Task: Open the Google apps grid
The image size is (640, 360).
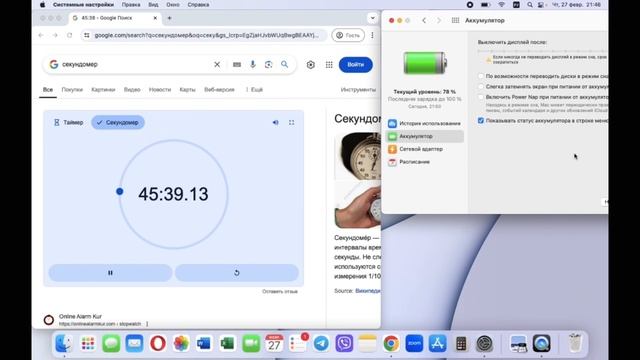Action: coord(329,64)
